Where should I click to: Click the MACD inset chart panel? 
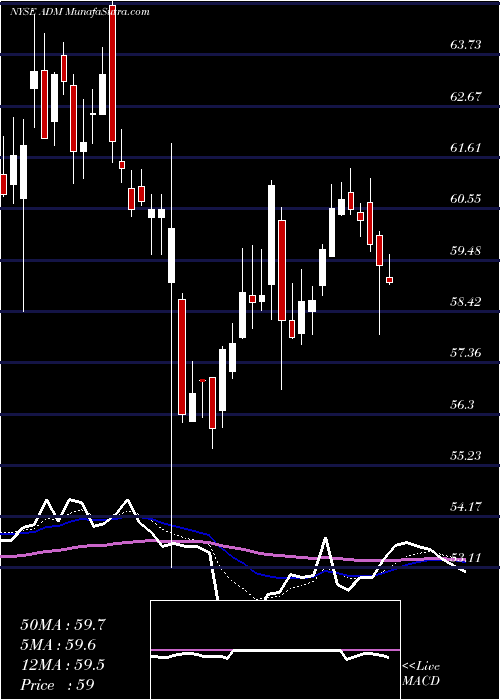pos(275,650)
